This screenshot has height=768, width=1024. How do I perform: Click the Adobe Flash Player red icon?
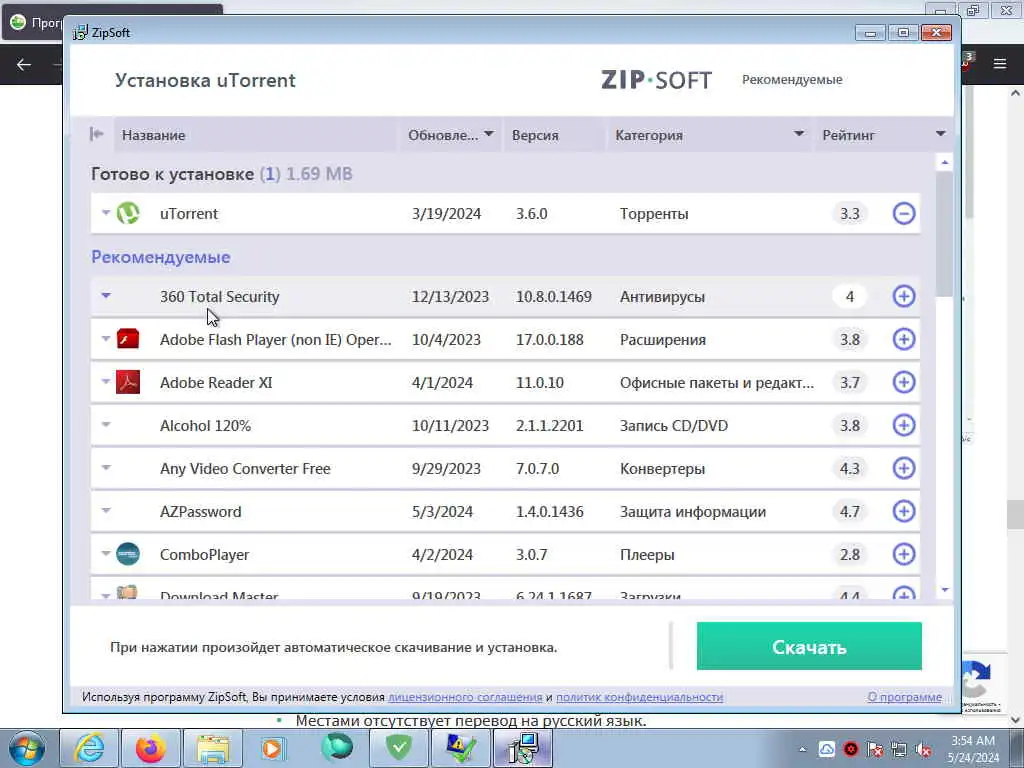pyautogui.click(x=128, y=339)
